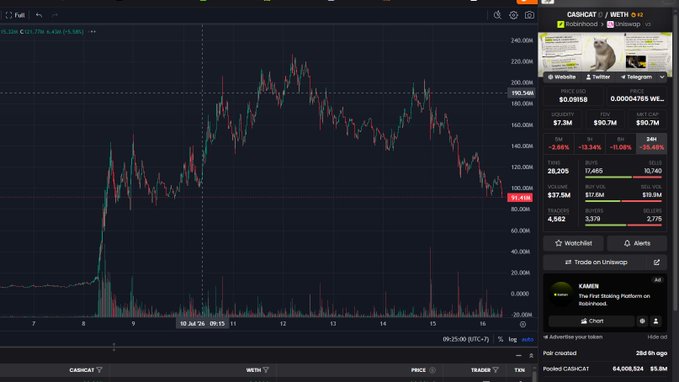Open the indicator quick search icon
The height and width of the screenshot is (382, 679).
[498, 15]
